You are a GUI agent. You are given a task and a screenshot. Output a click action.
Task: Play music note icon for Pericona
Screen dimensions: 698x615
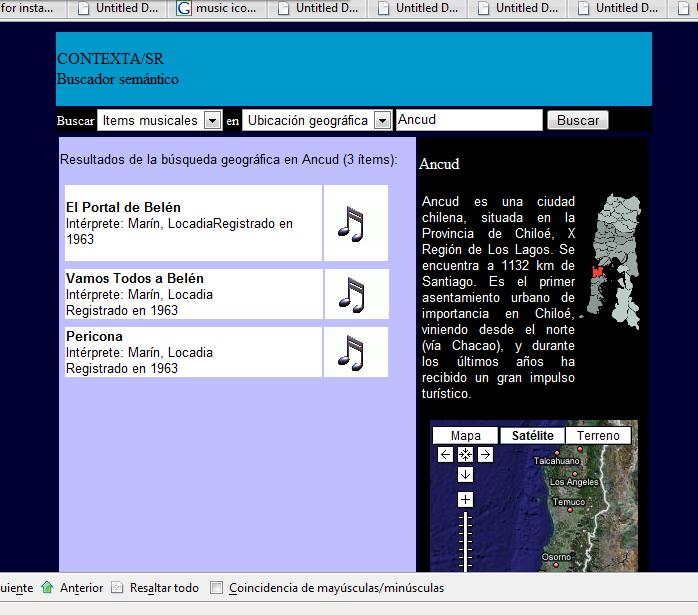[351, 353]
